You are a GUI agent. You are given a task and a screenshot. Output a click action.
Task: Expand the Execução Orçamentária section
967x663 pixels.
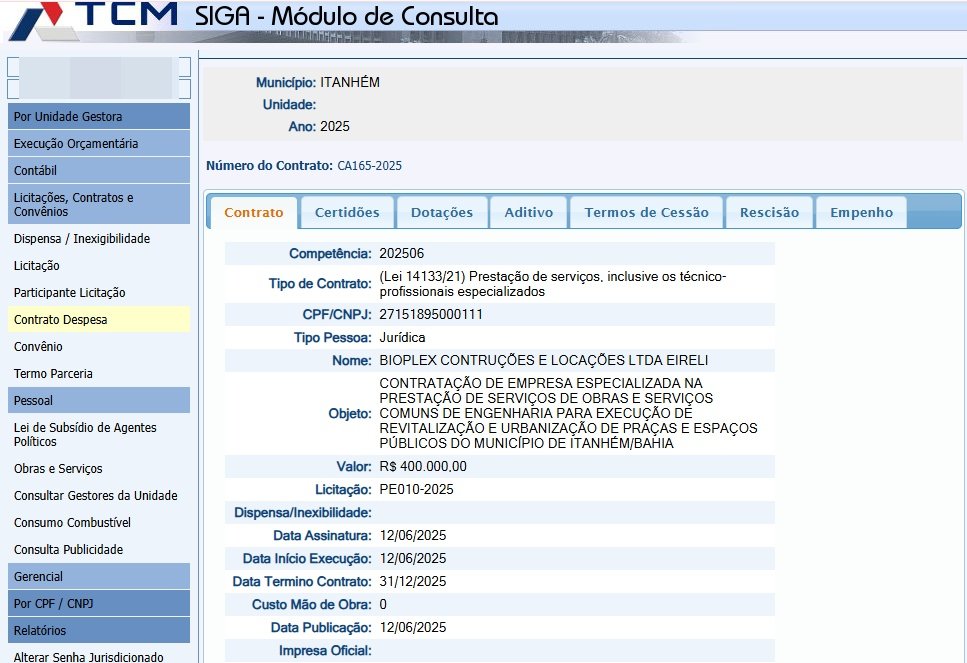click(97, 144)
